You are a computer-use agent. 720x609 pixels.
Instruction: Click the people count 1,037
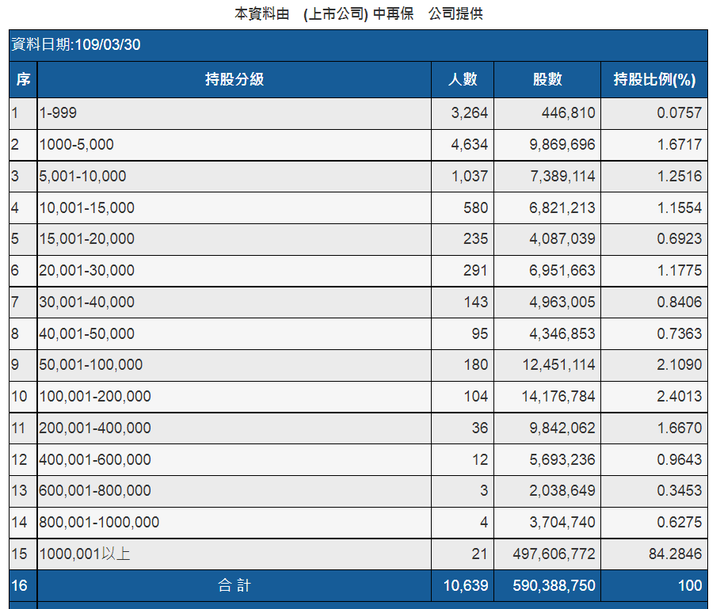click(469, 176)
